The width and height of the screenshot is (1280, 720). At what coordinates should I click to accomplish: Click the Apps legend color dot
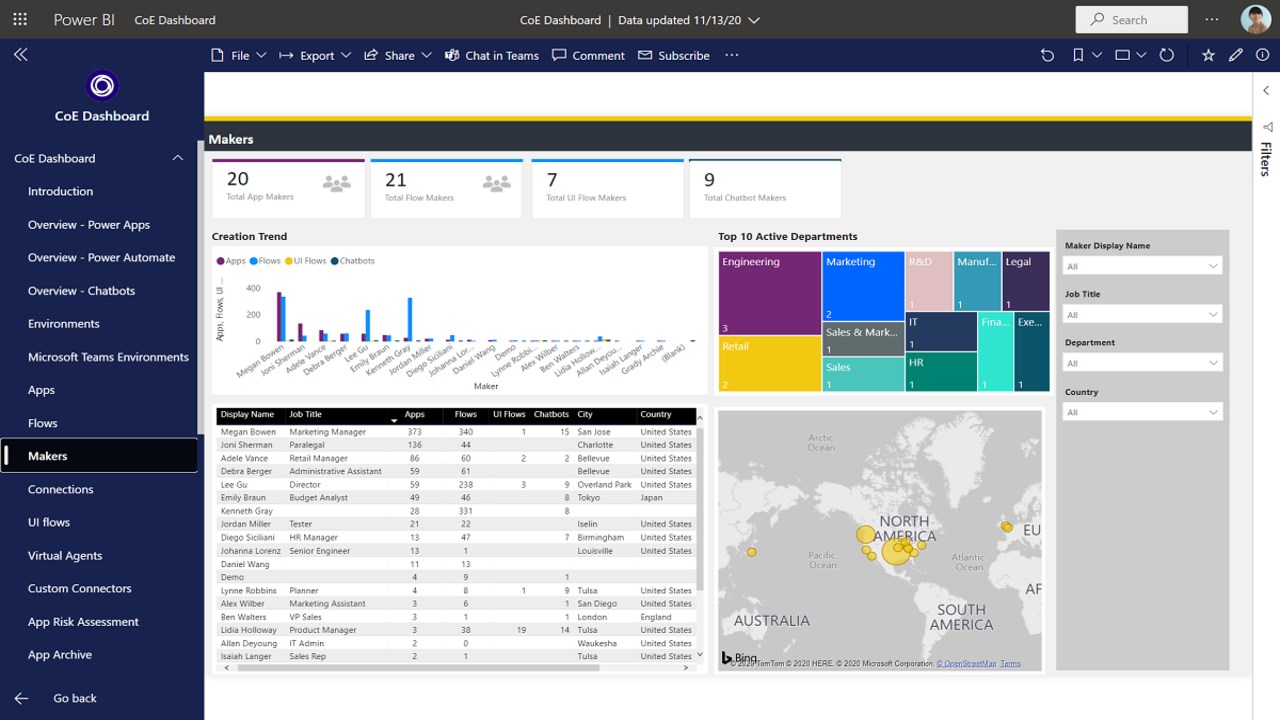point(221,261)
